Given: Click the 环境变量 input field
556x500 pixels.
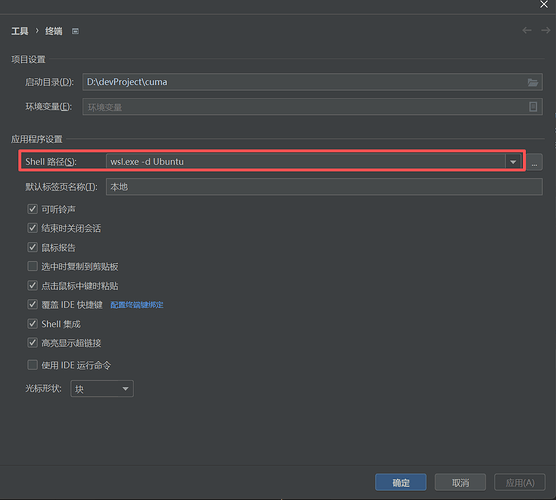Looking at the screenshot, I should 312,107.
